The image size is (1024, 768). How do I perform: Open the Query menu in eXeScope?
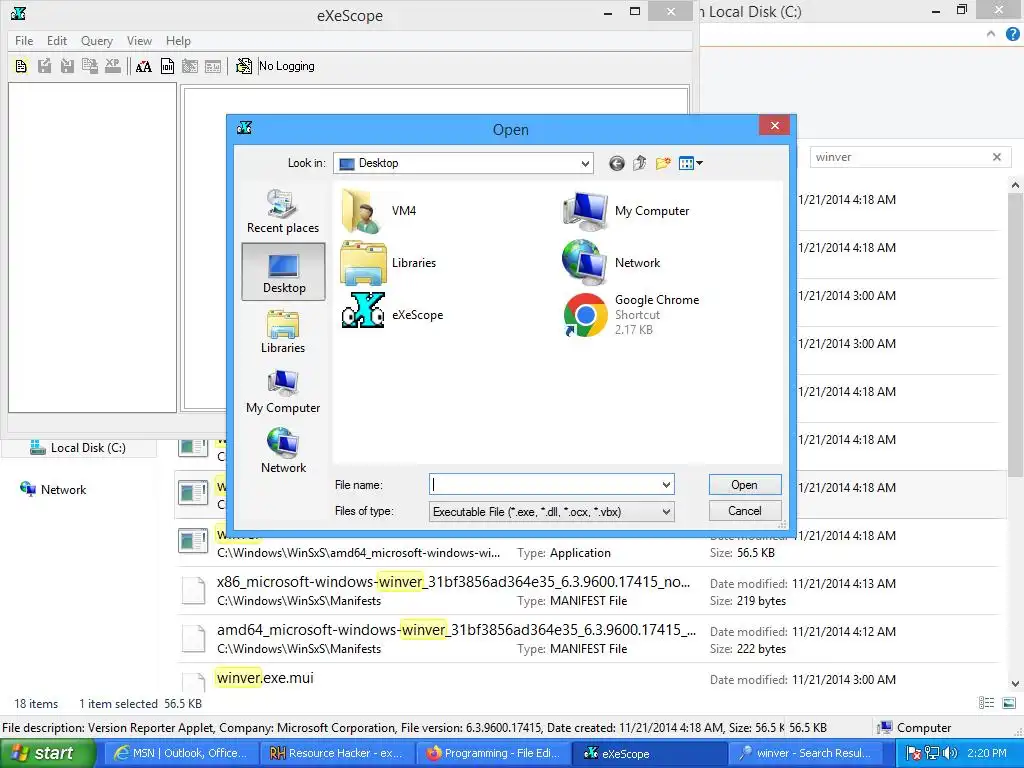[97, 40]
